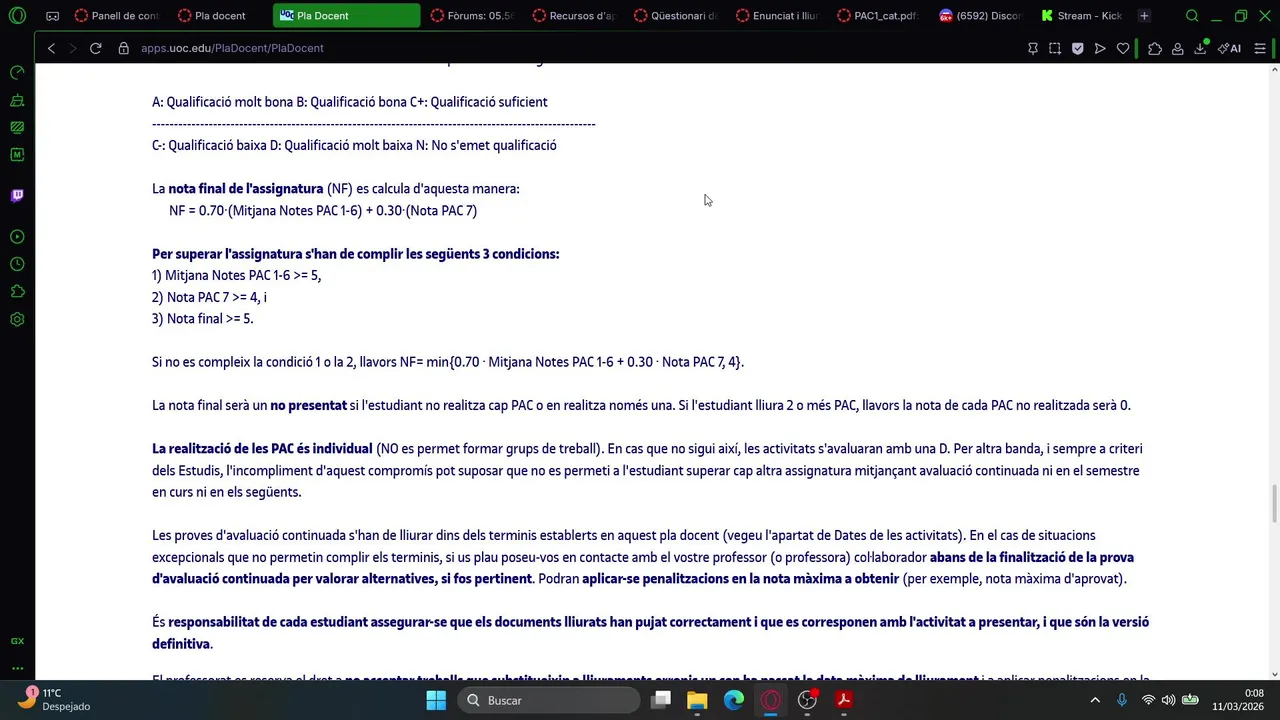The image size is (1280, 720).
Task: Click the pin icon in address bar
Action: 1033,48
